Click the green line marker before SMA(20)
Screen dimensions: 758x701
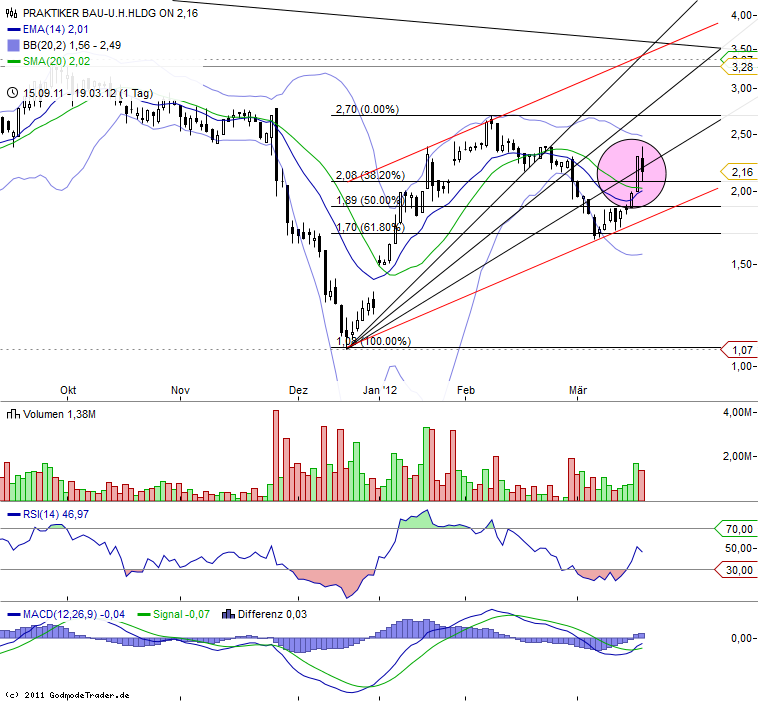[14, 61]
